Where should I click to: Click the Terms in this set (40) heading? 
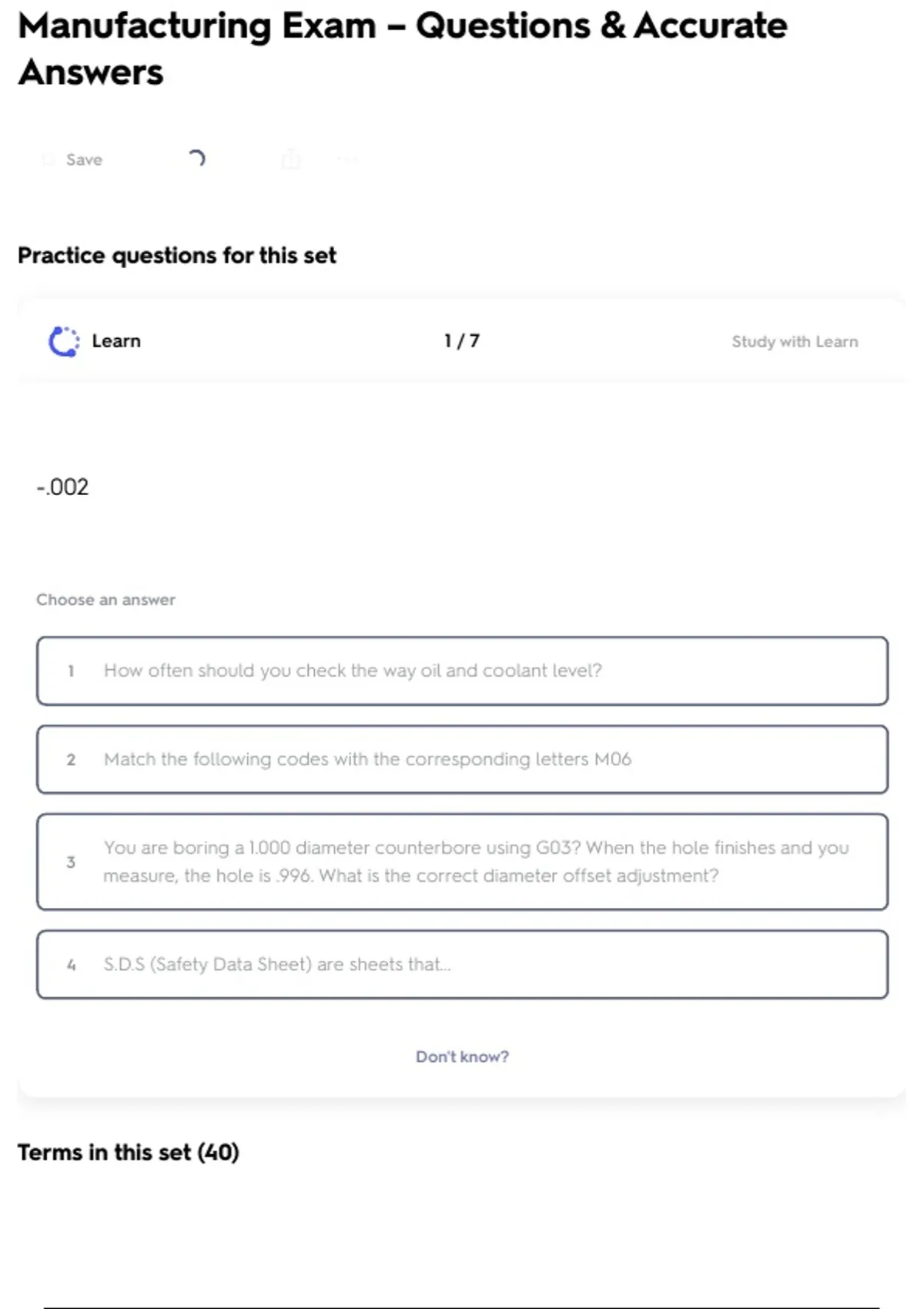pos(129,1152)
